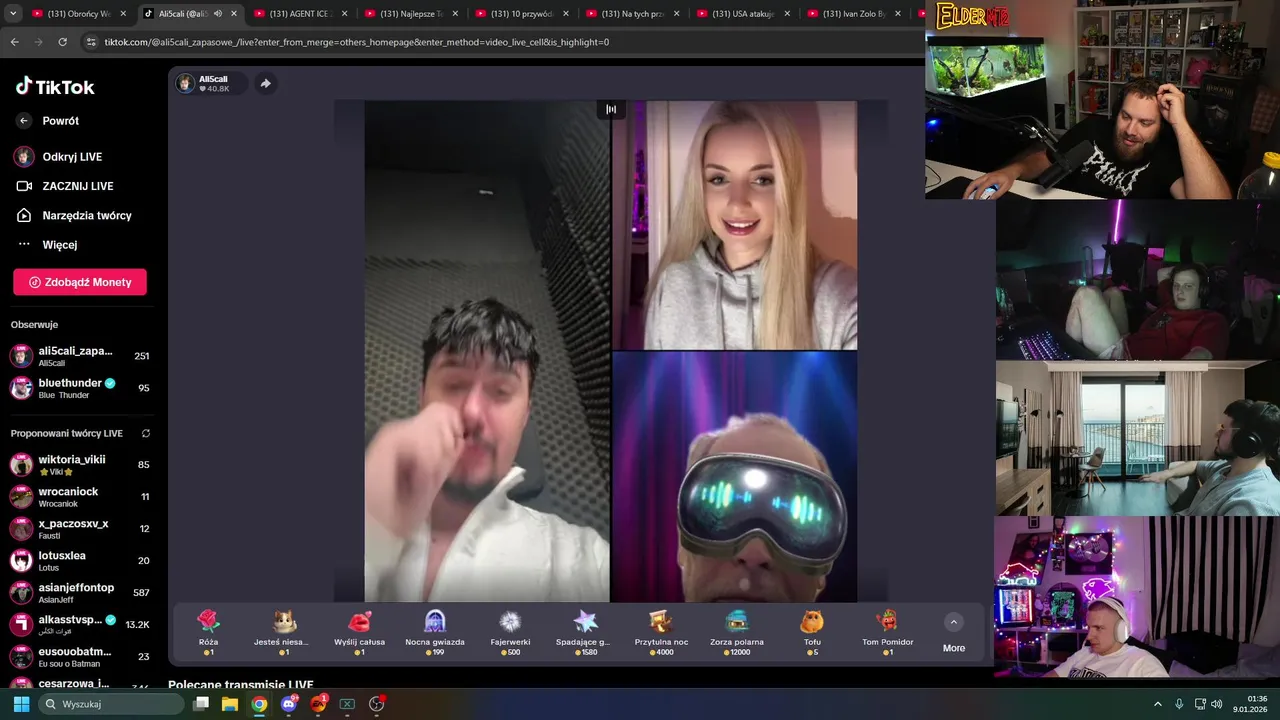1280x720 pixels.
Task: Open lotusxlea live stream
Action: (x=78, y=561)
